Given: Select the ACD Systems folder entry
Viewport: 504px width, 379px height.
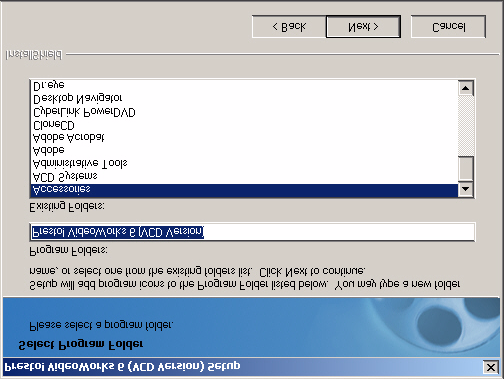Looking at the screenshot, I should (244, 177).
